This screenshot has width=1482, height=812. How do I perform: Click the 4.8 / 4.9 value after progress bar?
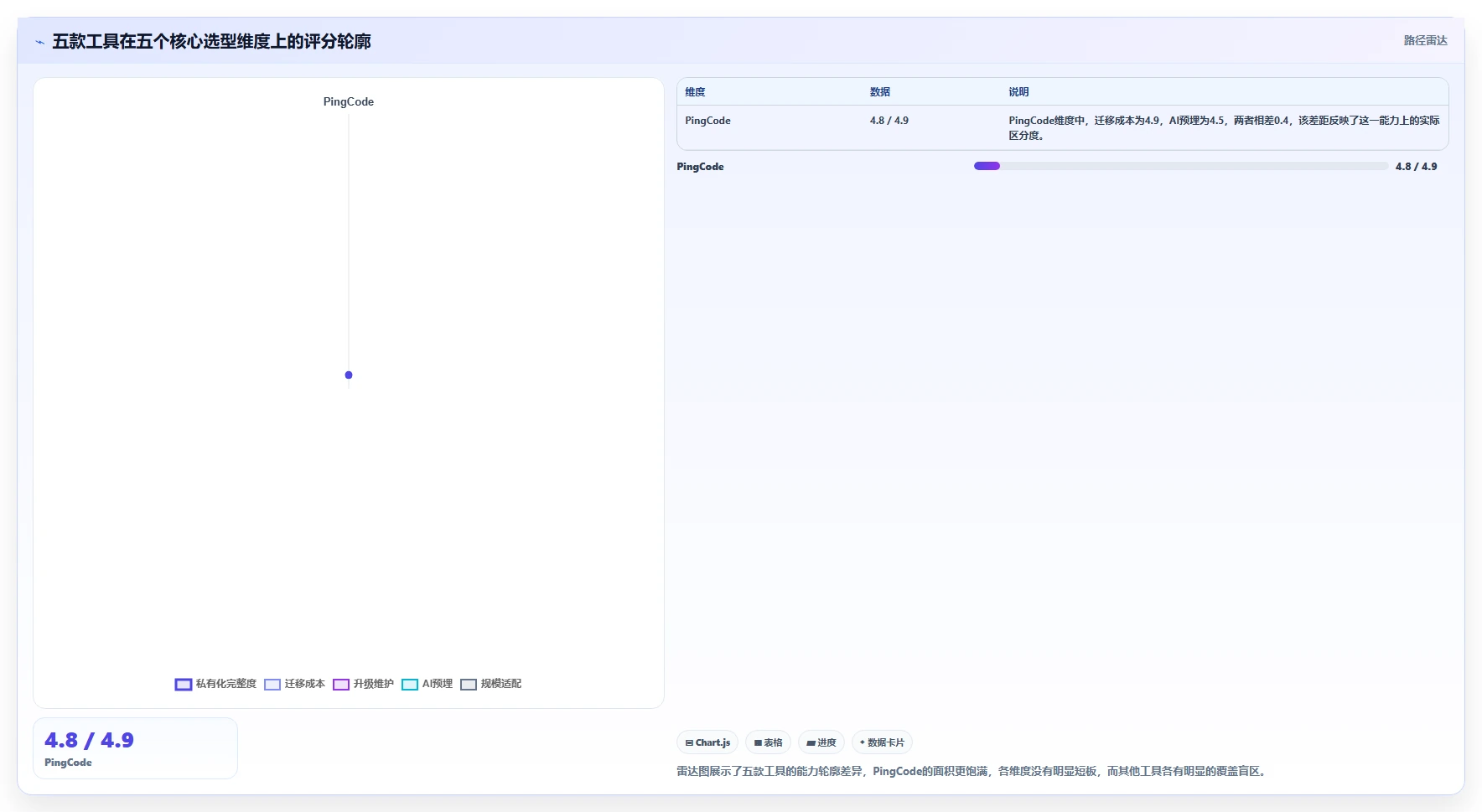(1416, 167)
